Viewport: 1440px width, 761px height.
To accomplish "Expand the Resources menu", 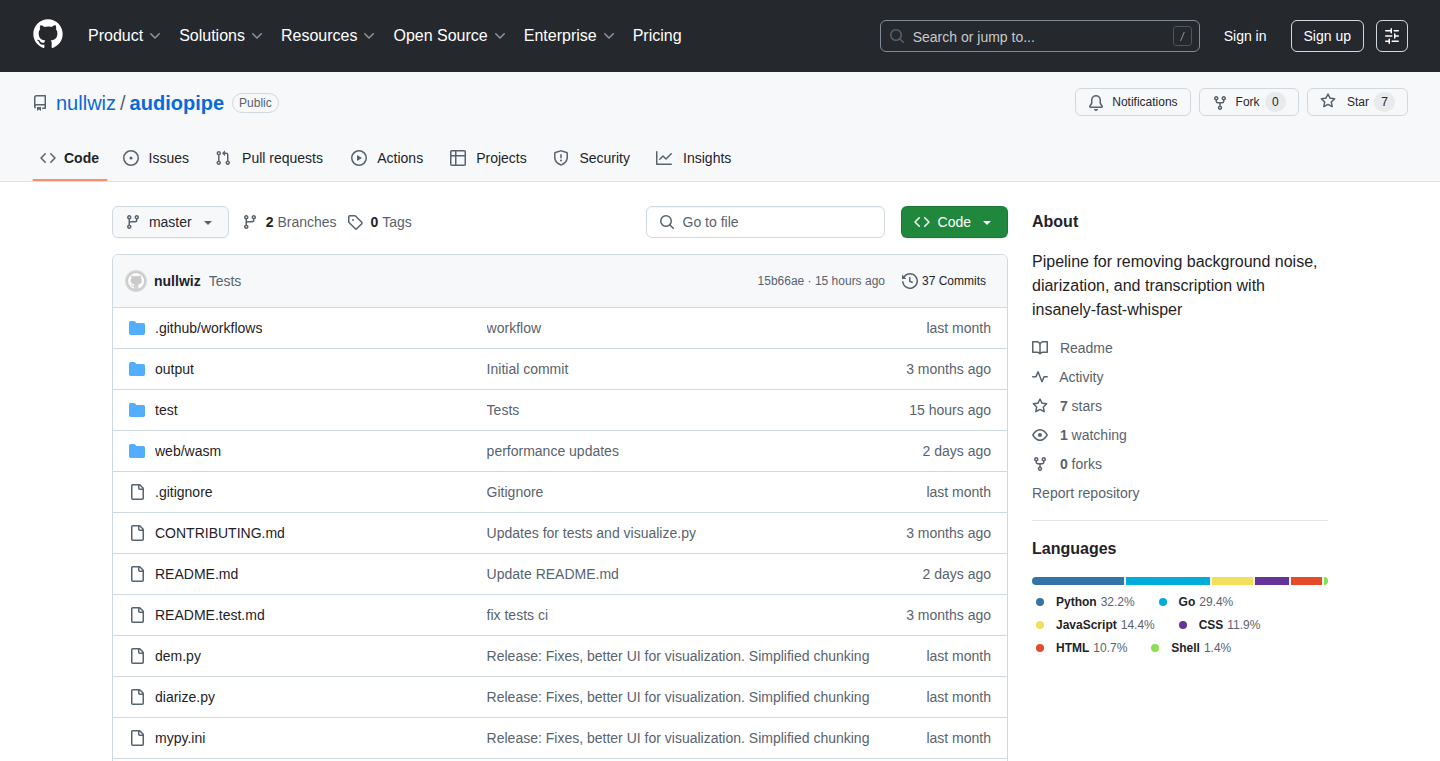I will click(x=328, y=35).
